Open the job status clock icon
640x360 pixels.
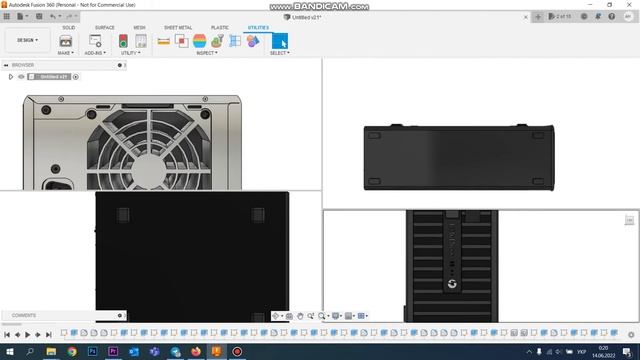(x=584, y=17)
